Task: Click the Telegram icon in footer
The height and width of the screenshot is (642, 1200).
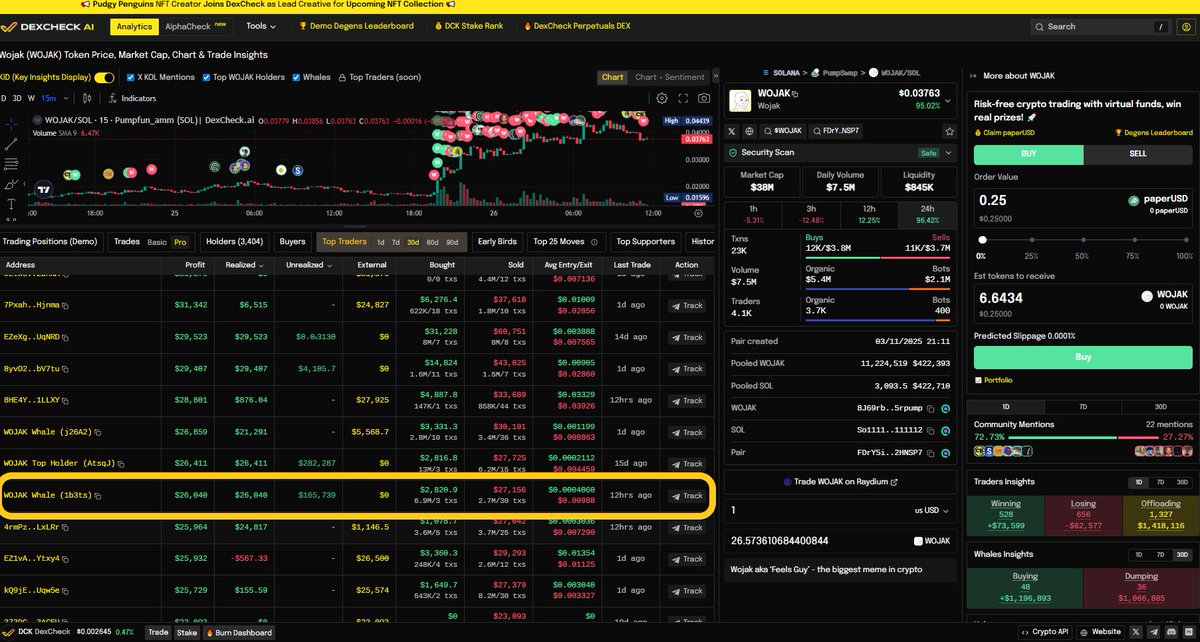Action: pyautogui.click(x=1155, y=632)
